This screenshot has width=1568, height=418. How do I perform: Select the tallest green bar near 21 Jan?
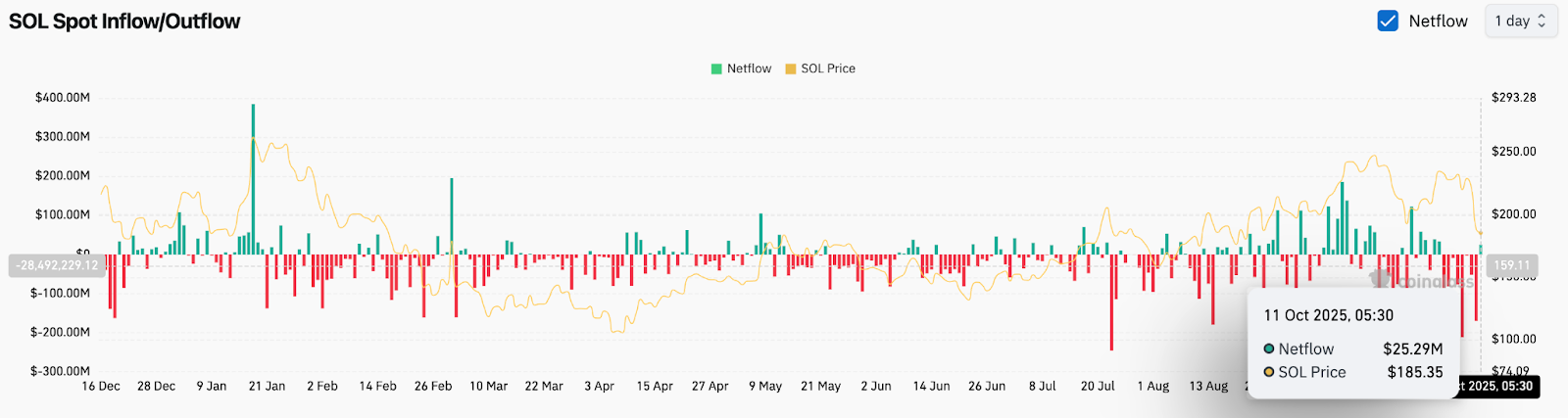click(x=253, y=176)
